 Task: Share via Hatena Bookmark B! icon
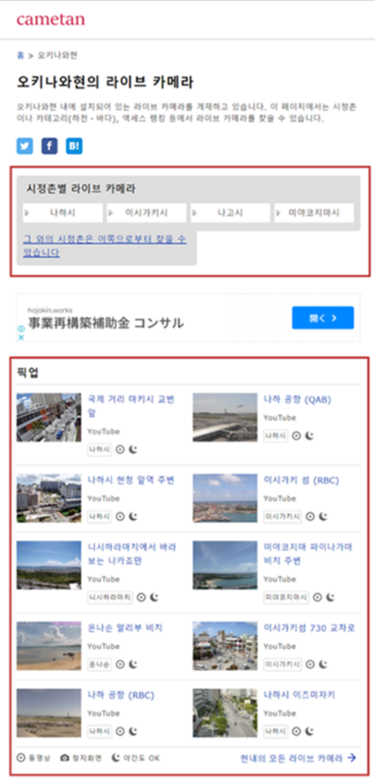[x=74, y=146]
